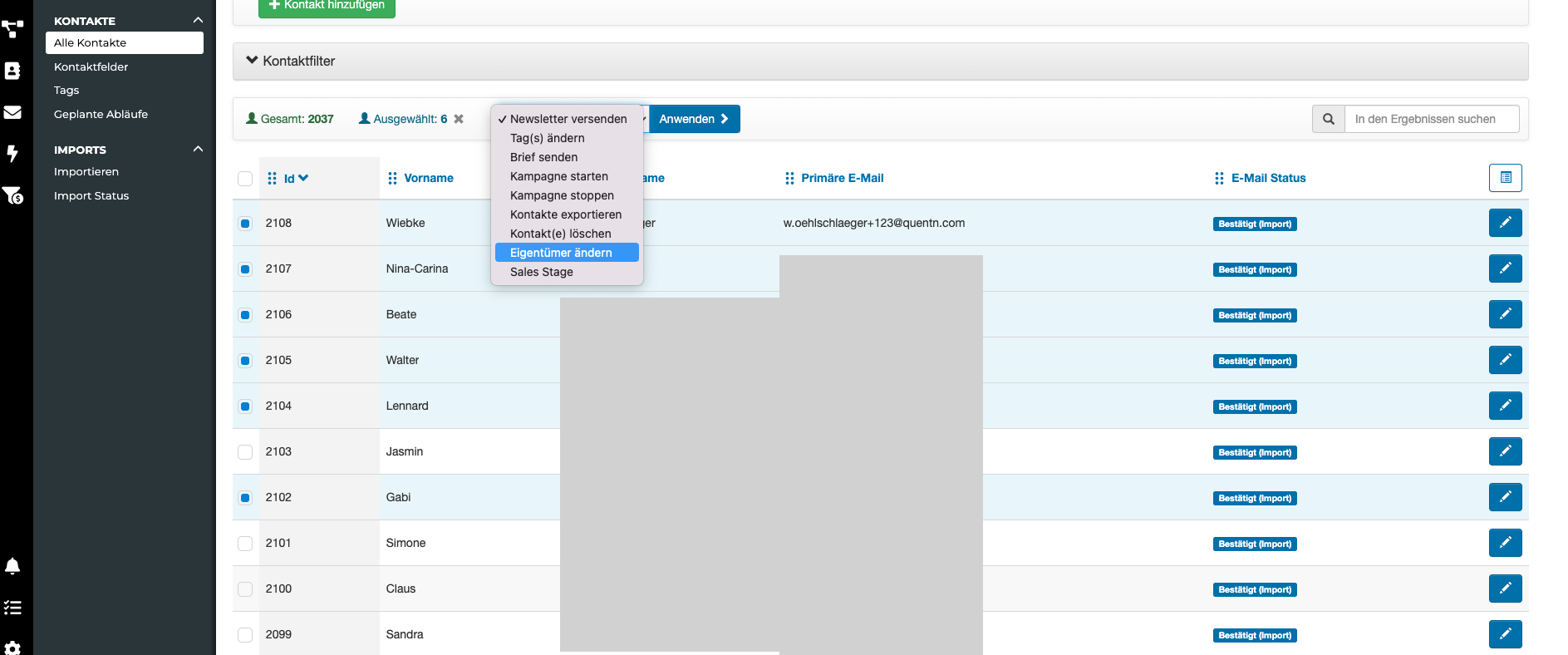This screenshot has width=1568, height=655.
Task: Click the edit pencil for contact 2103
Action: [x=1504, y=451]
